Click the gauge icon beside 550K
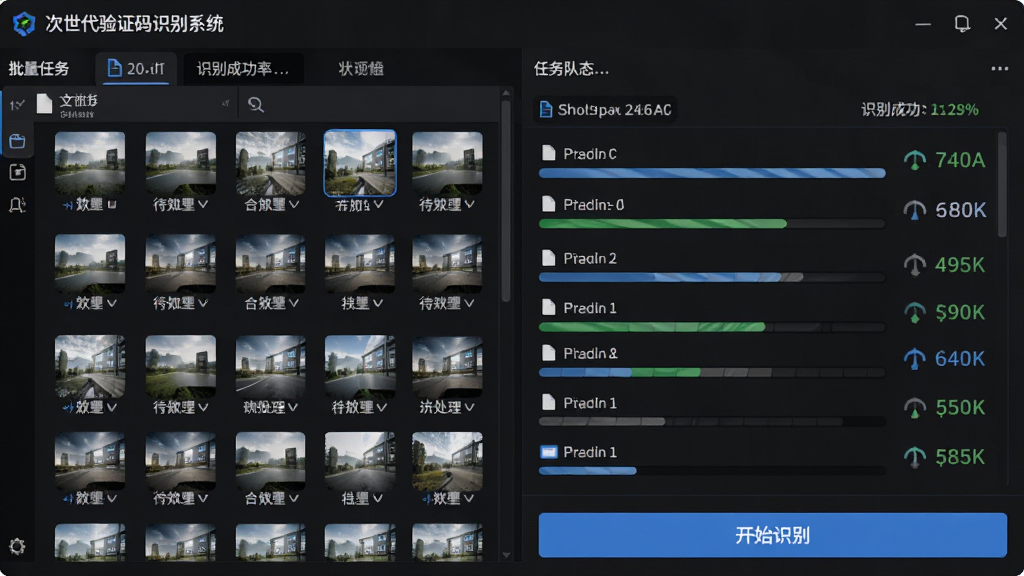The width and height of the screenshot is (1024, 576). (x=914, y=408)
